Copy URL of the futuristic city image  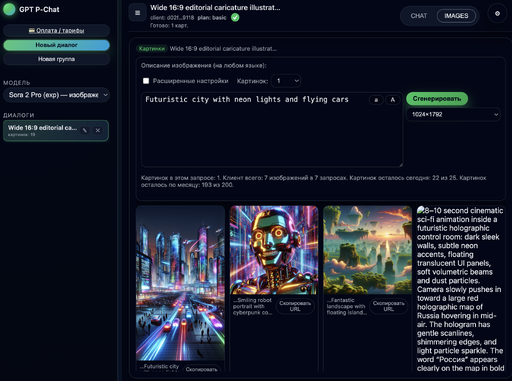coord(201,369)
